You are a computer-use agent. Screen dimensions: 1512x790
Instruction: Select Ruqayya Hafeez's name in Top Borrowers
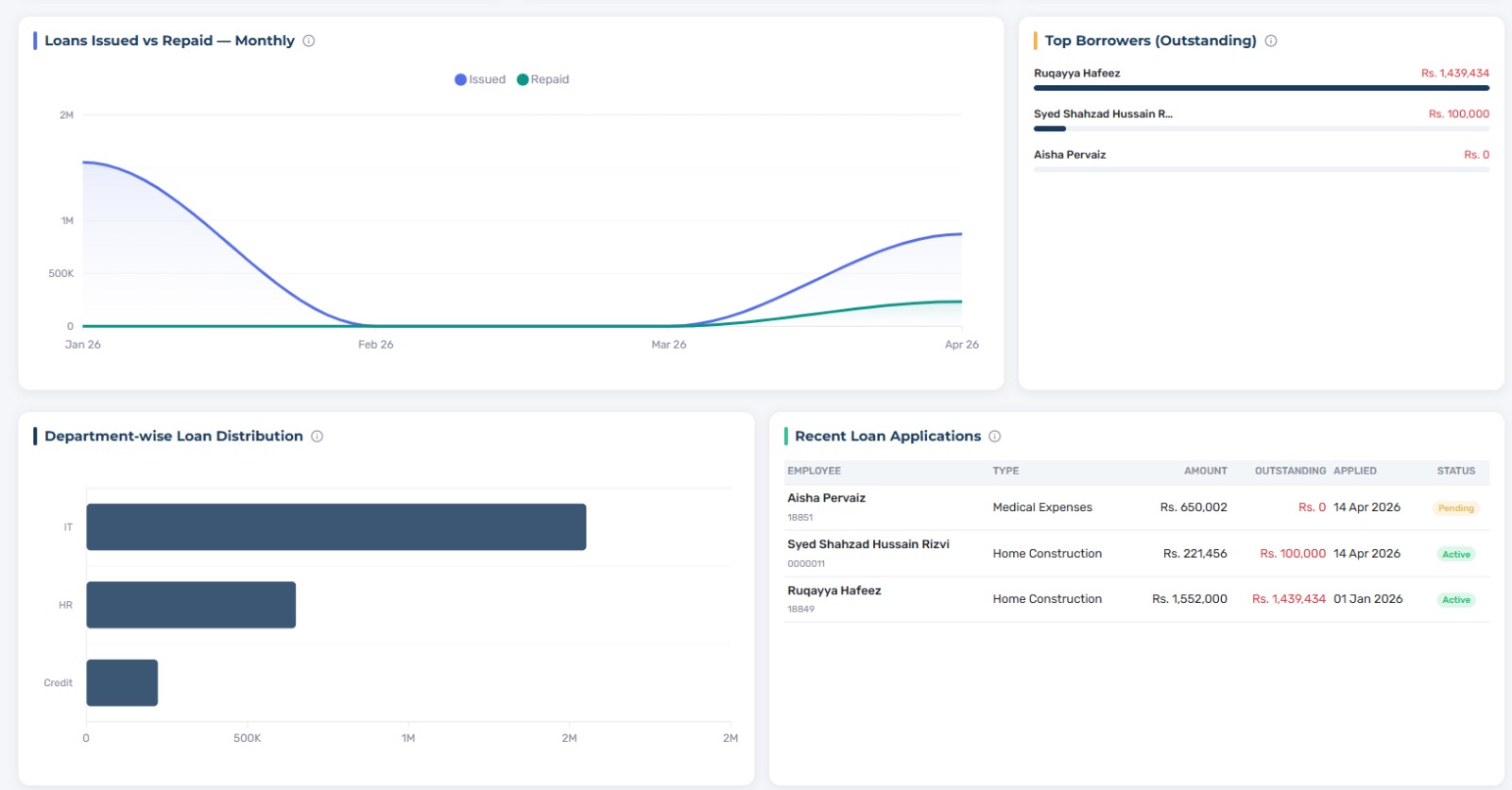click(x=1077, y=73)
